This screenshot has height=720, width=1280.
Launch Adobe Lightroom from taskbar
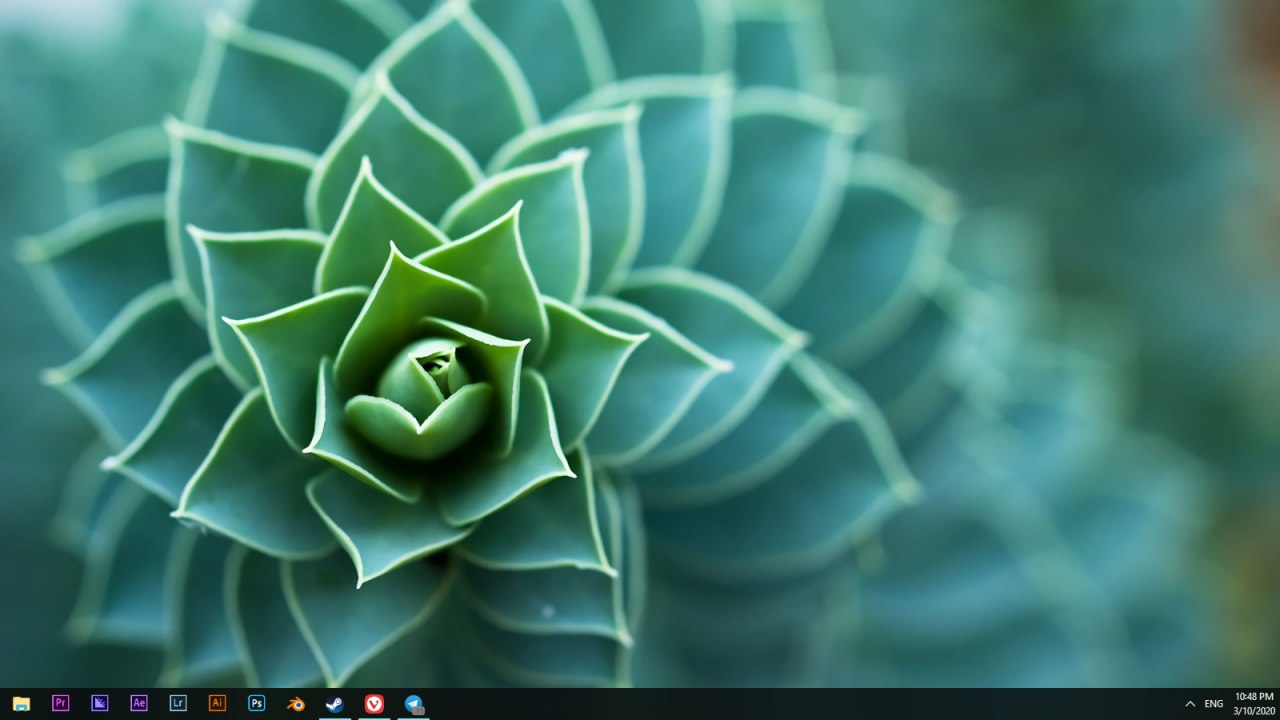(178, 703)
